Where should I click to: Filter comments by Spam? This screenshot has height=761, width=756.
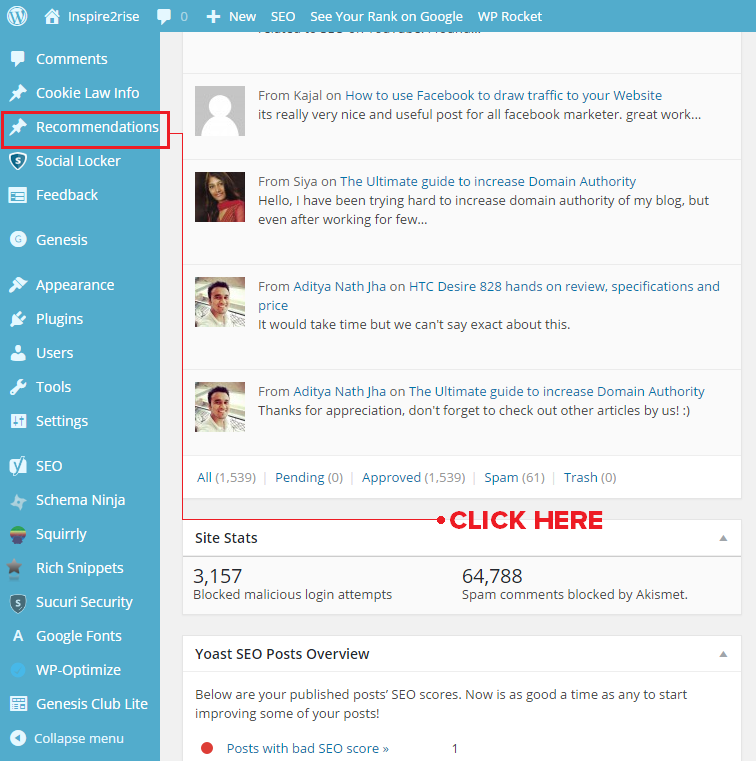point(501,478)
